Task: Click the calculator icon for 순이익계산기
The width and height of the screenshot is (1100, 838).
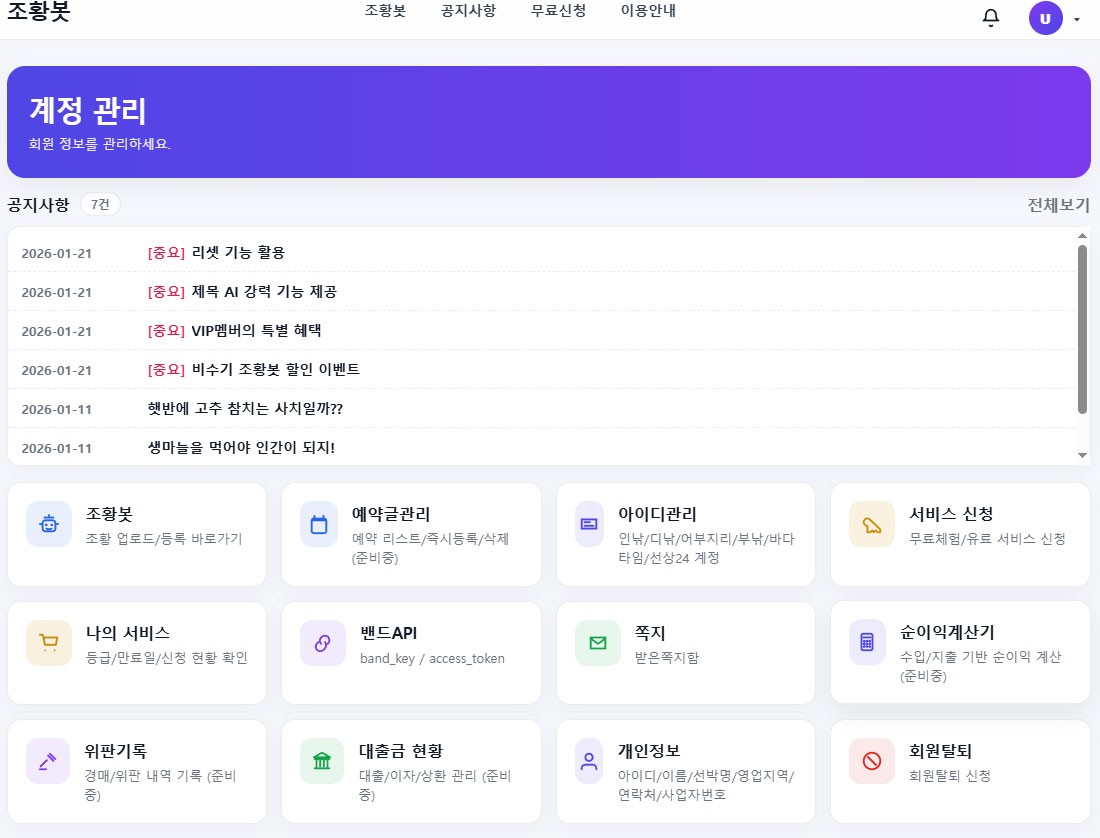Action: [x=867, y=642]
